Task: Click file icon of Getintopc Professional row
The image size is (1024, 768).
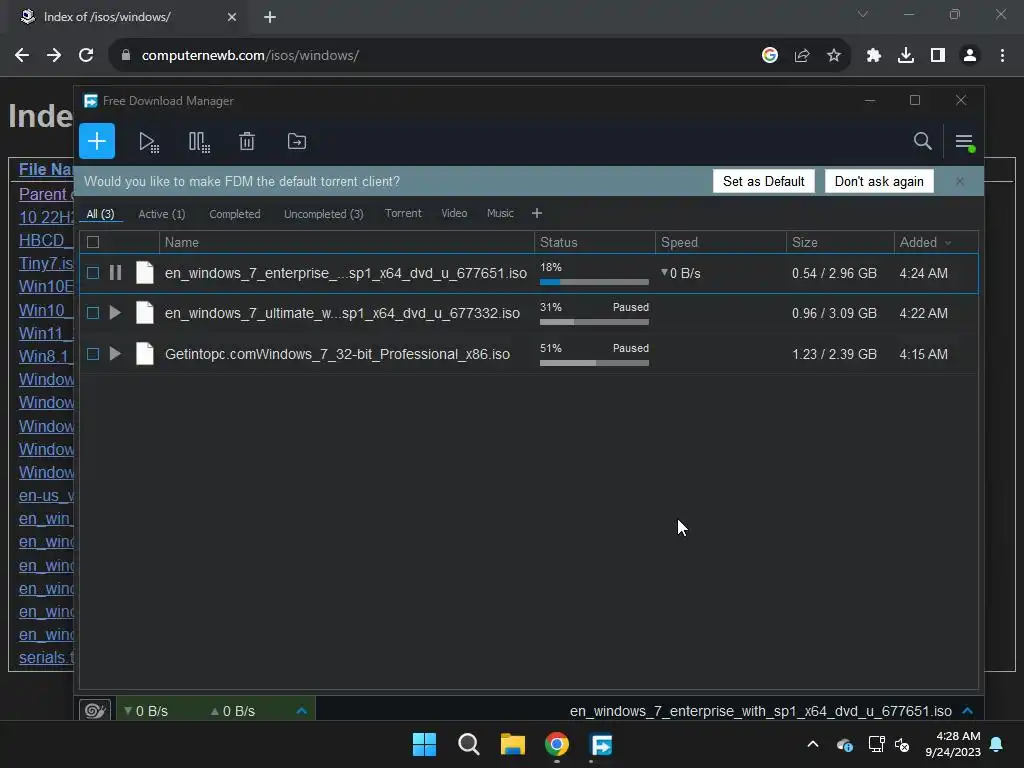Action: [144, 354]
